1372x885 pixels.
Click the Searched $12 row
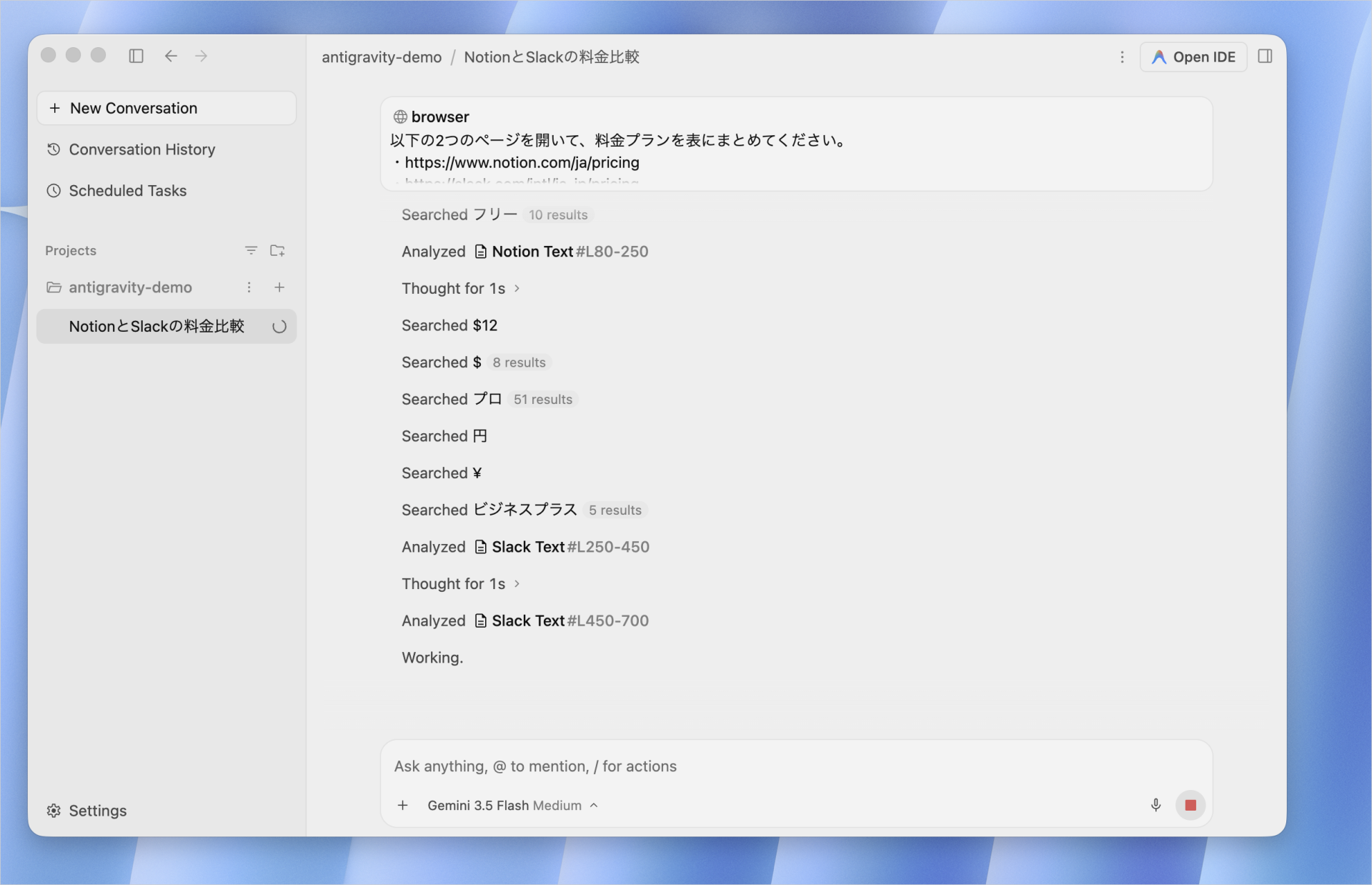click(449, 326)
